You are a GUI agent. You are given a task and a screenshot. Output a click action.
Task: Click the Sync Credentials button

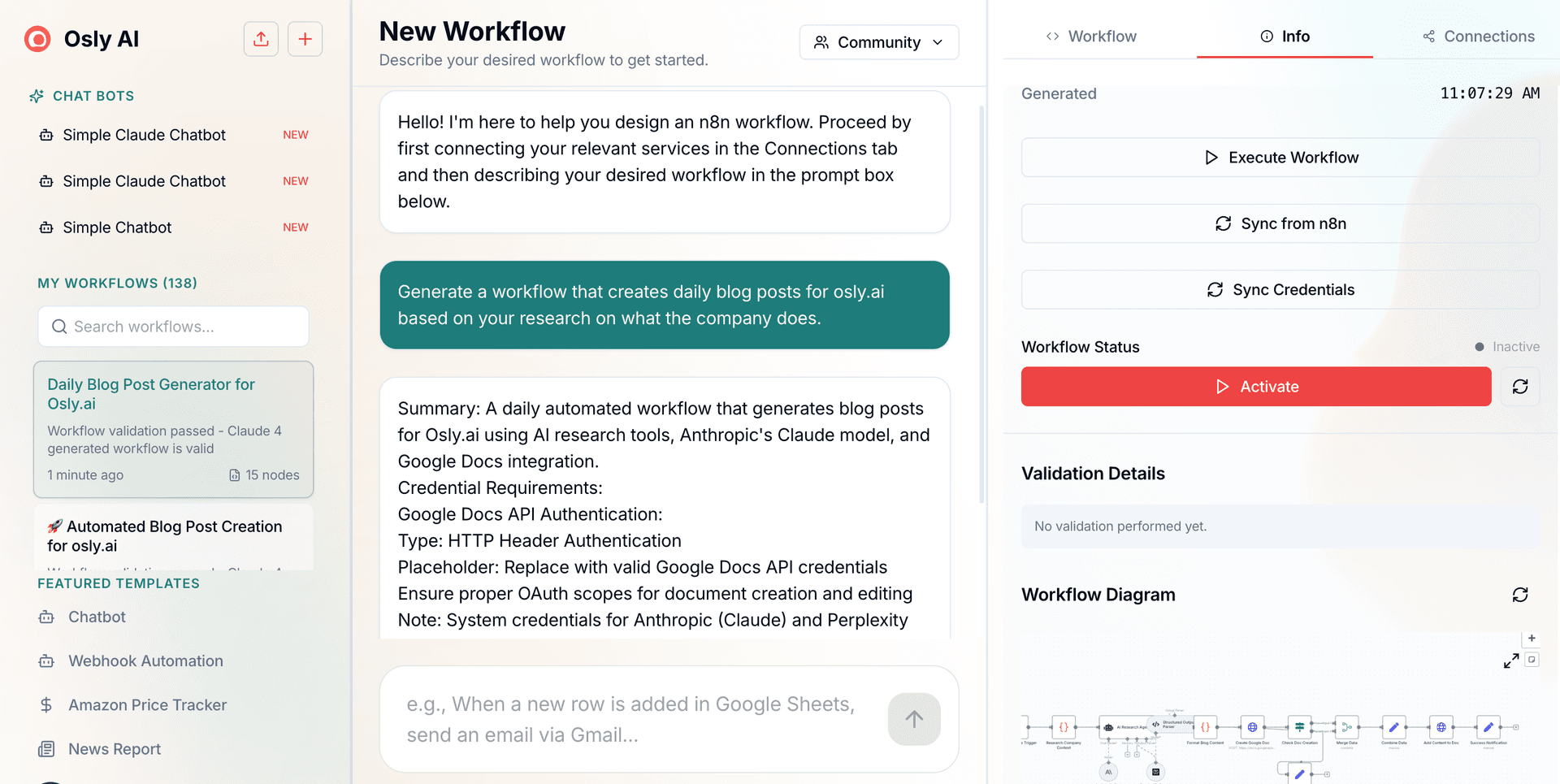1280,290
